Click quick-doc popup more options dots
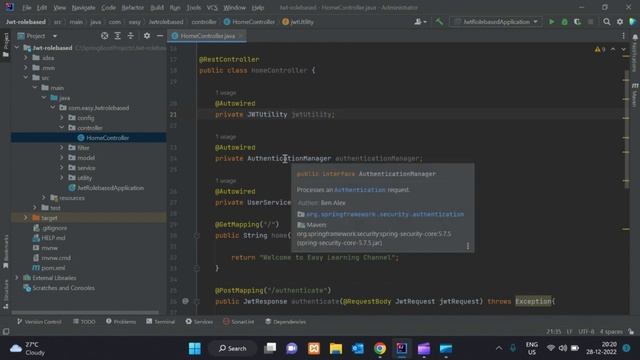The image size is (640, 360). [468, 246]
